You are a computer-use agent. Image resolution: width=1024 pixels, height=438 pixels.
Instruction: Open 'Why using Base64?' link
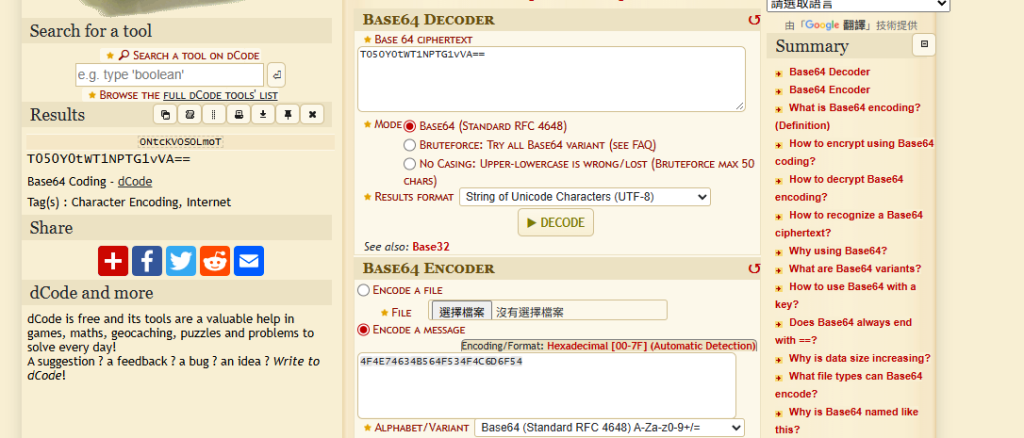[x=838, y=251]
